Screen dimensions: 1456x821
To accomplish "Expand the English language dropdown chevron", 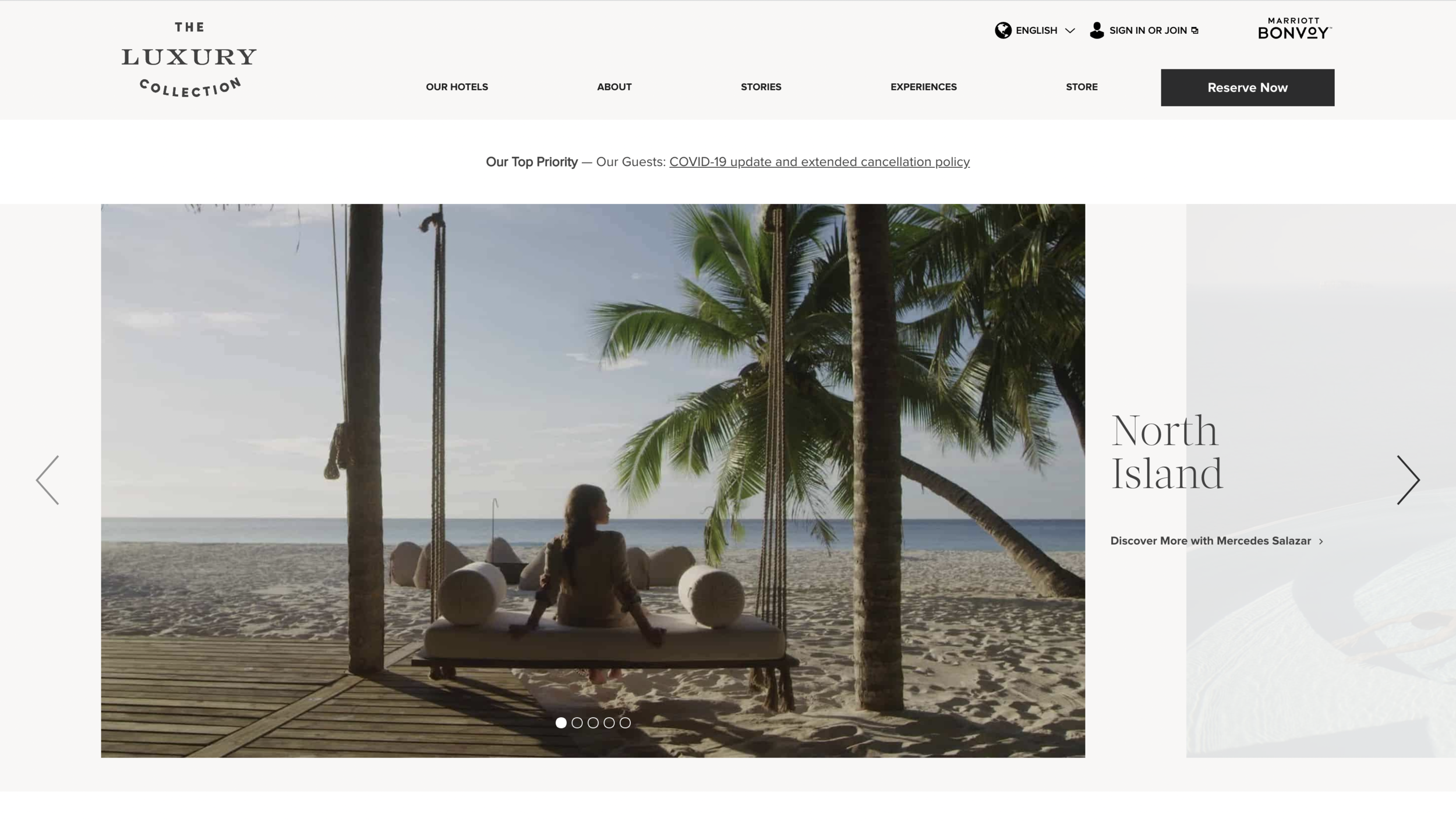I will point(1070,31).
